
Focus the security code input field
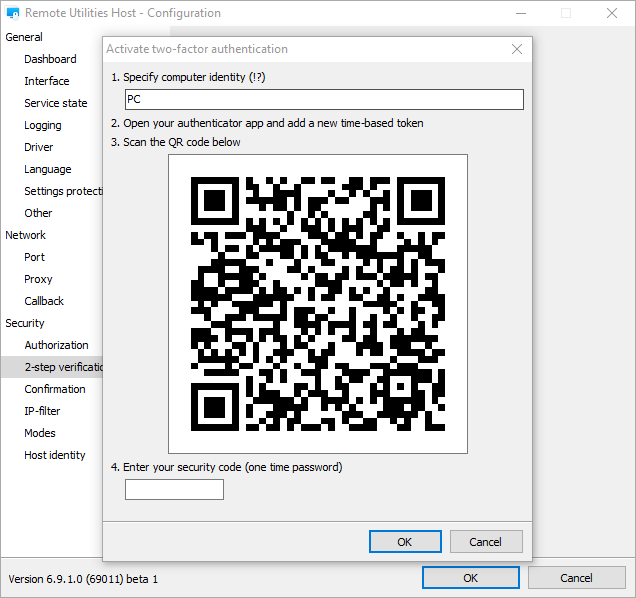click(174, 489)
